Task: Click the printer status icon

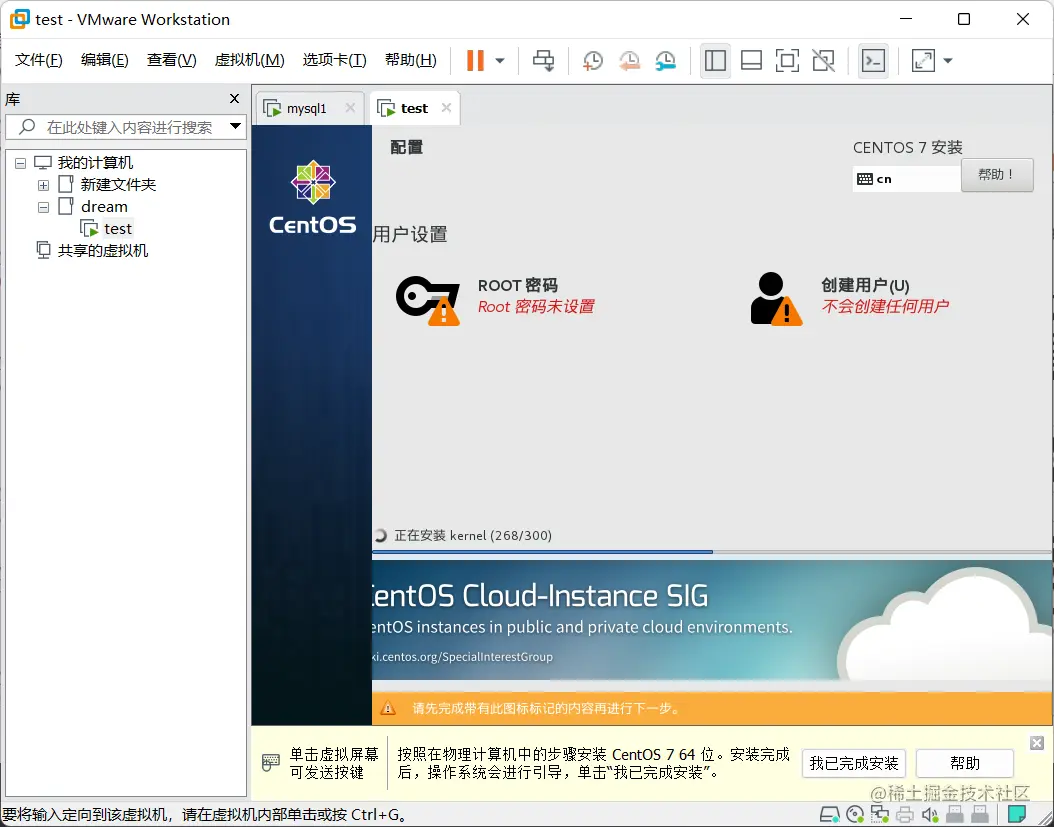Action: point(905,816)
